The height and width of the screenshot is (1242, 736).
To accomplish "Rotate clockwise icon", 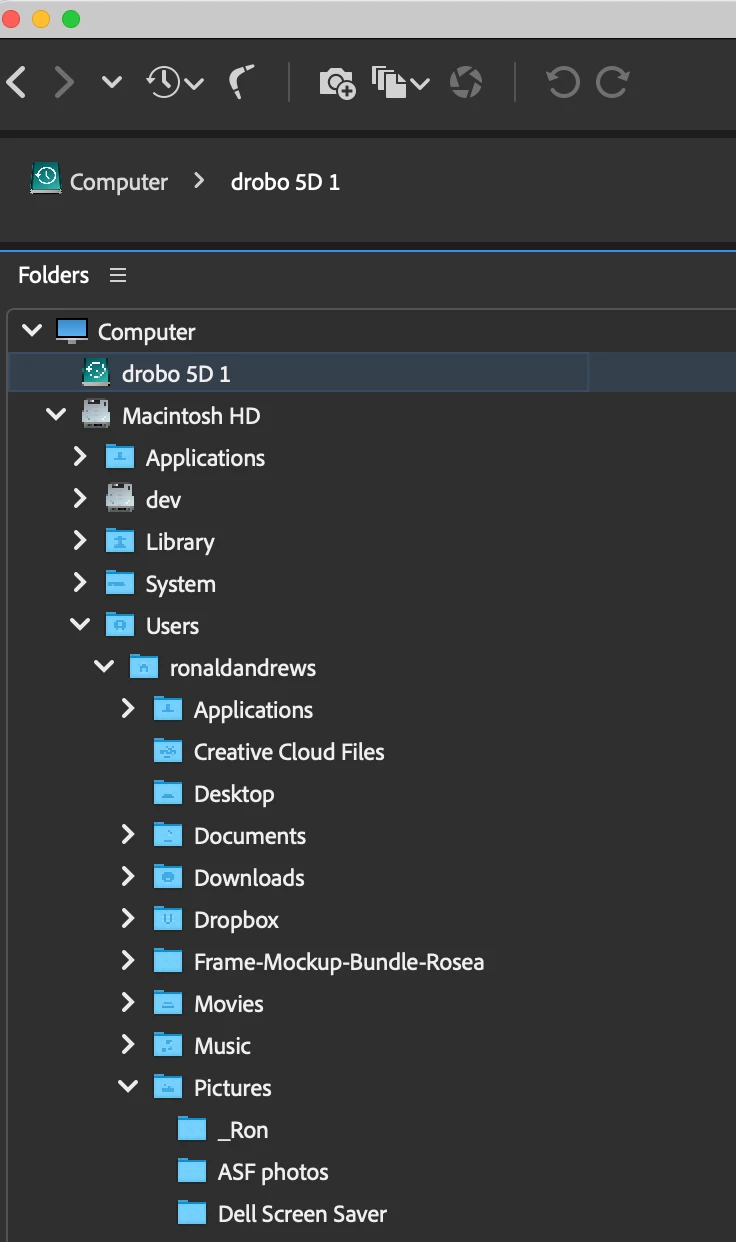I will (612, 82).
